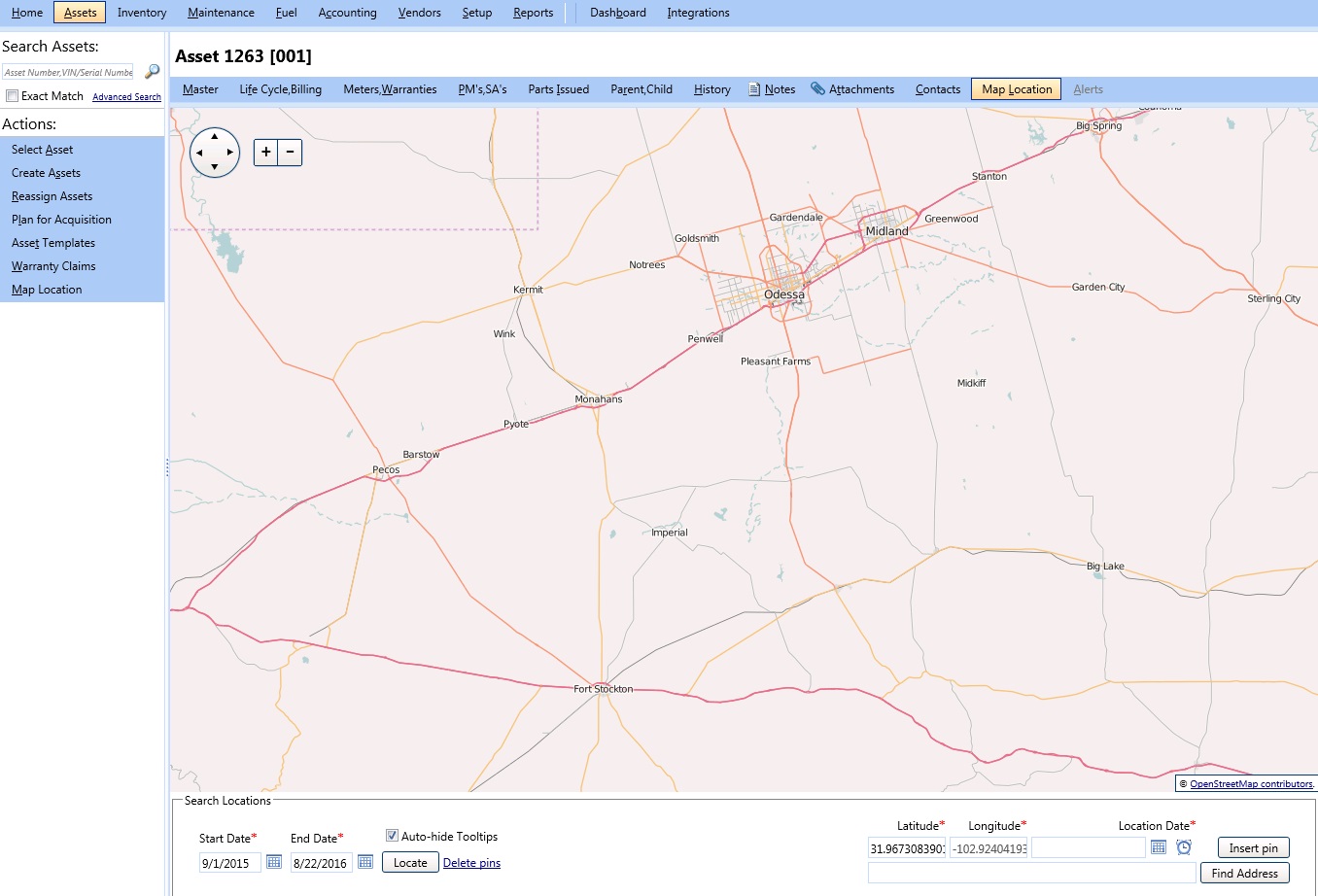
Task: Switch to PM's,SA's tab
Action: 482,89
